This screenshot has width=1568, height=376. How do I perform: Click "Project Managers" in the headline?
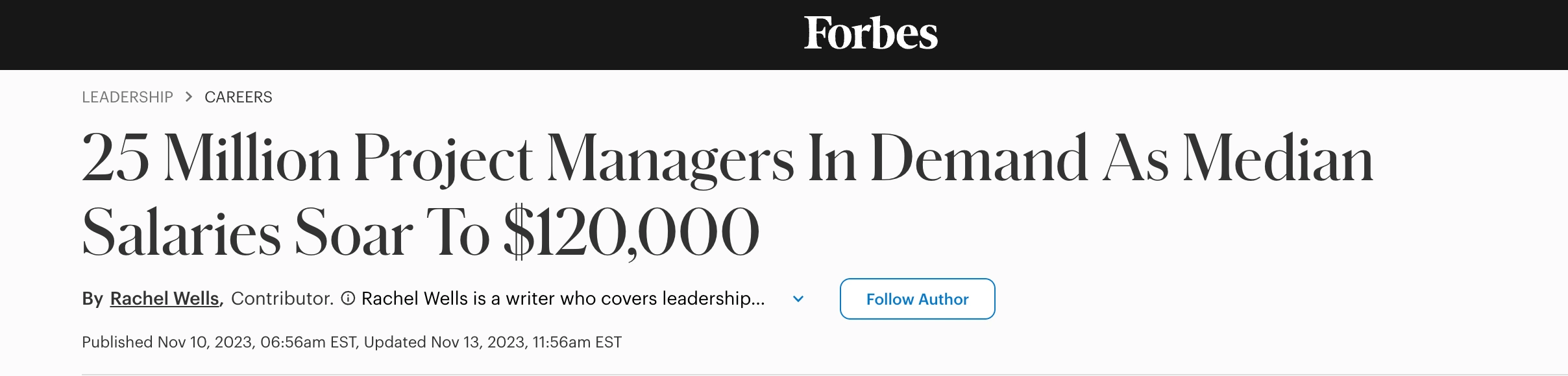pos(574,159)
